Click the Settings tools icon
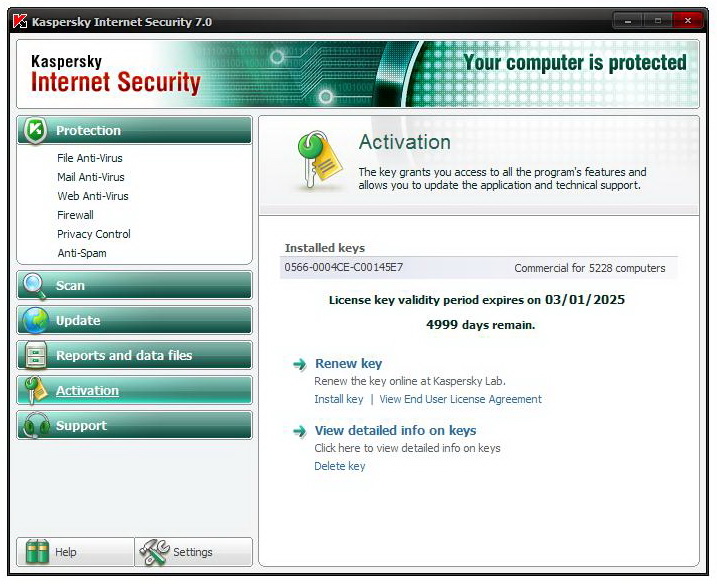This screenshot has height=584, width=717. 154,552
